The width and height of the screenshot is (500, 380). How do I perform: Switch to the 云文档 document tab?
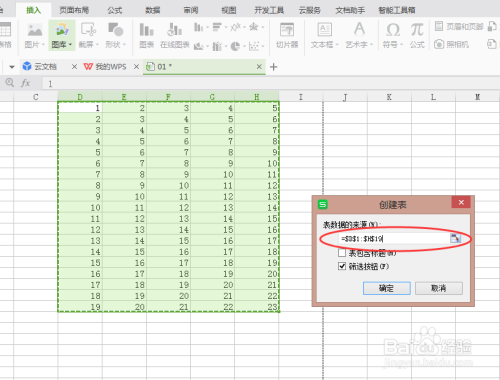pos(45,67)
